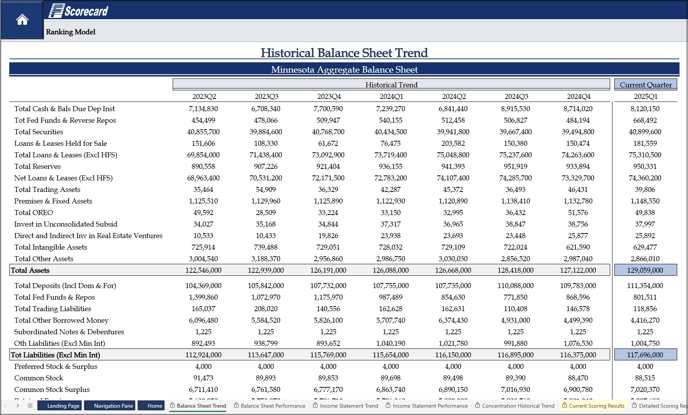The image size is (688, 415).
Task: Click 2024Q1 Tot Liabilities value 115,654,000
Action: pyautogui.click(x=391, y=355)
